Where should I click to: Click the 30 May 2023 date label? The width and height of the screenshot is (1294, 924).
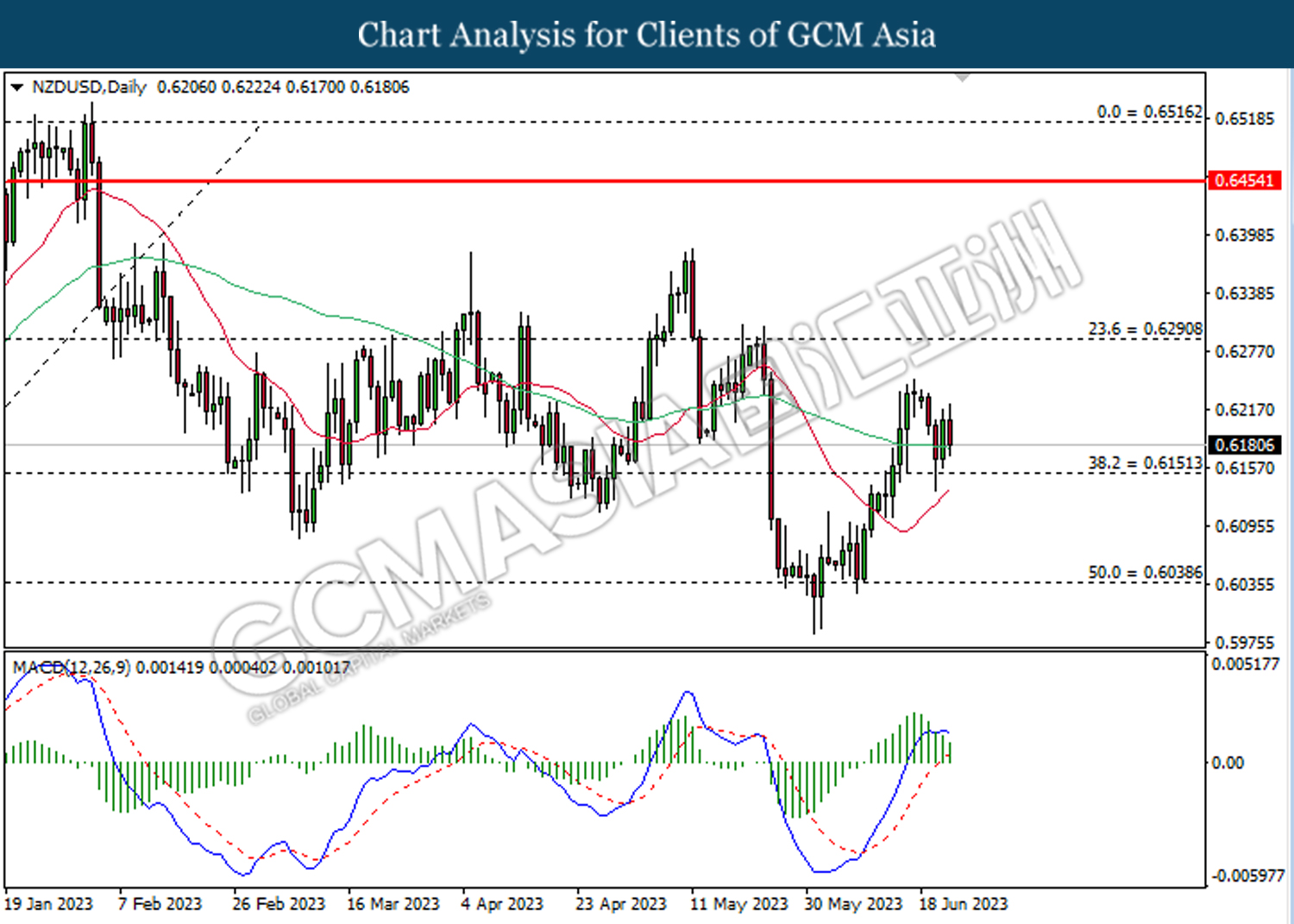(x=853, y=903)
